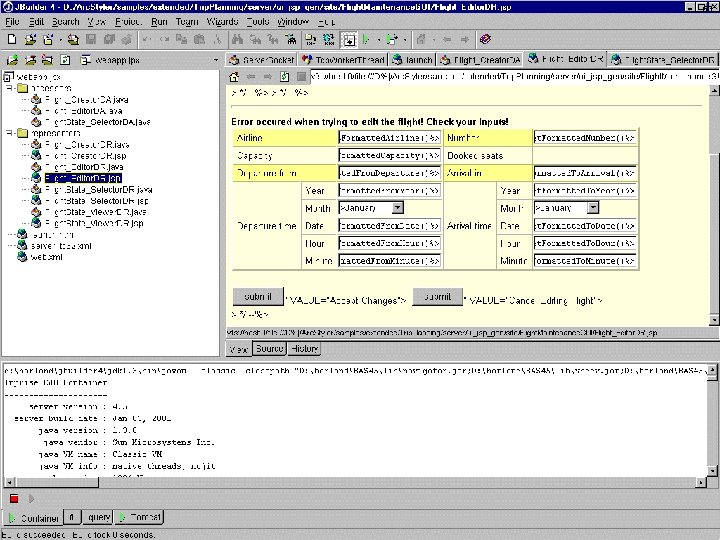720x540 pixels.
Task: Click submit button for Accept Changes
Action: click(x=257, y=297)
